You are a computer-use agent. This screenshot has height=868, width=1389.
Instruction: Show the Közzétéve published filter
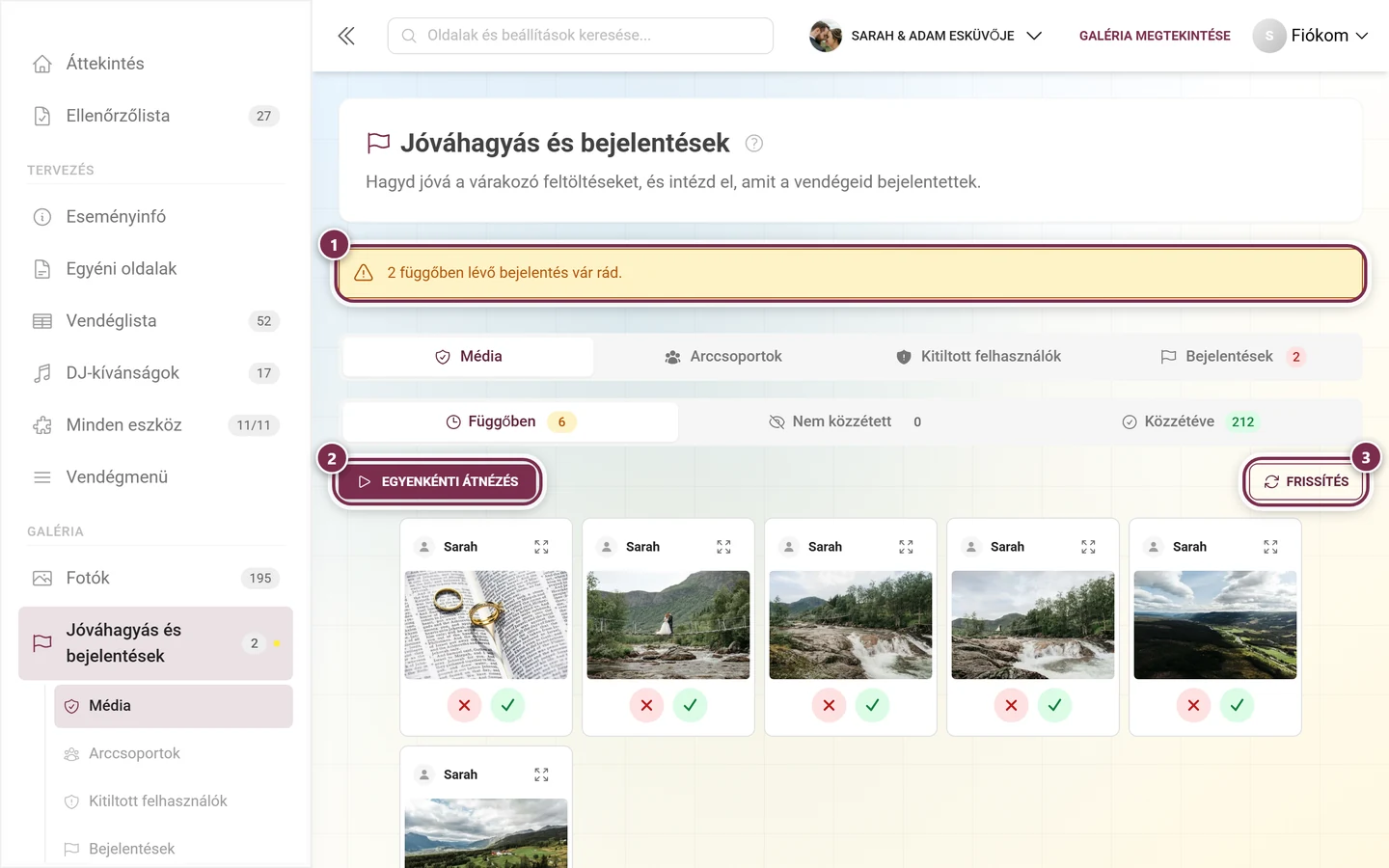(1189, 421)
